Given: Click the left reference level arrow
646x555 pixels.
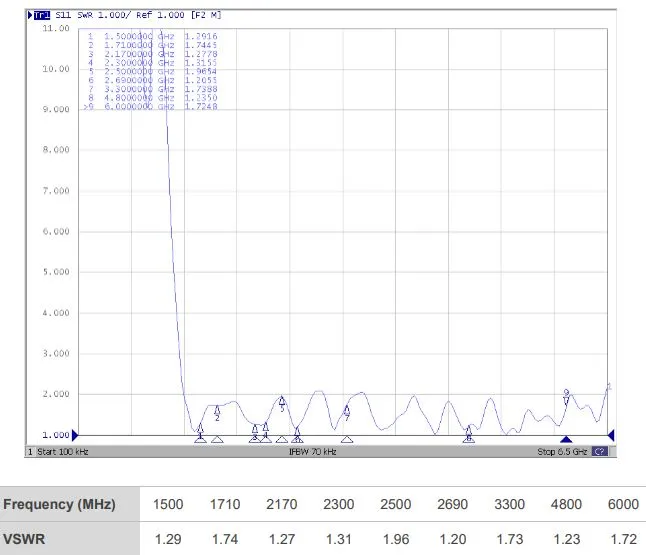Looking at the screenshot, I should [x=75, y=435].
